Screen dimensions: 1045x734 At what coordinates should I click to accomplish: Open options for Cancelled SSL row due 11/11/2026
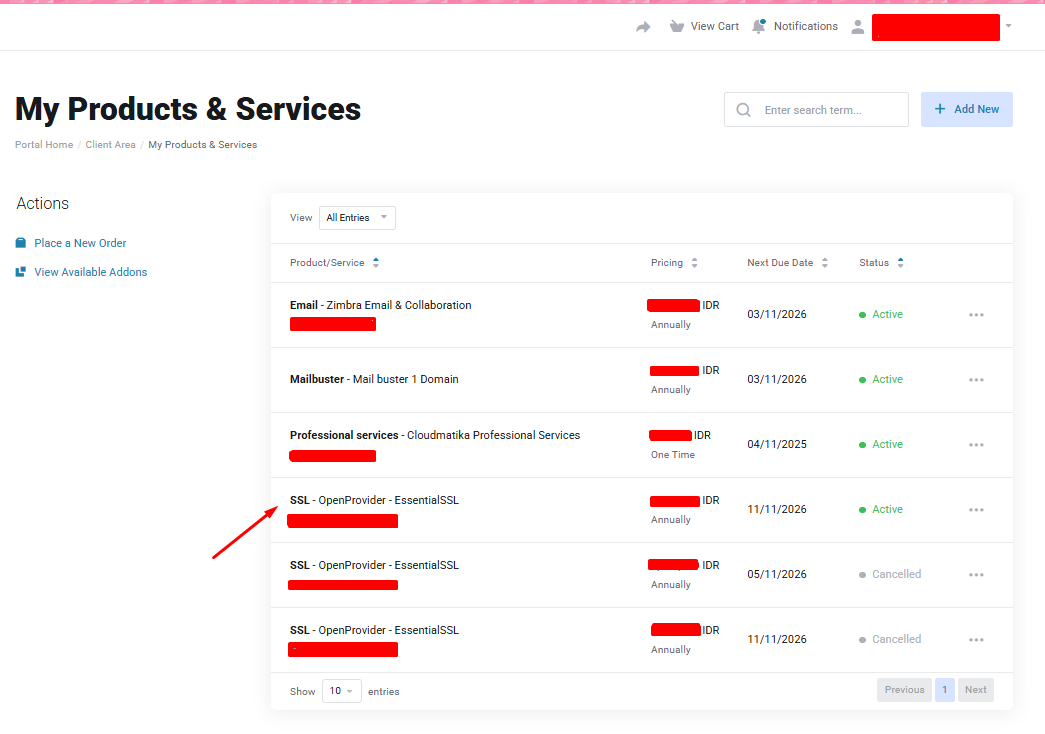pyautogui.click(x=976, y=640)
